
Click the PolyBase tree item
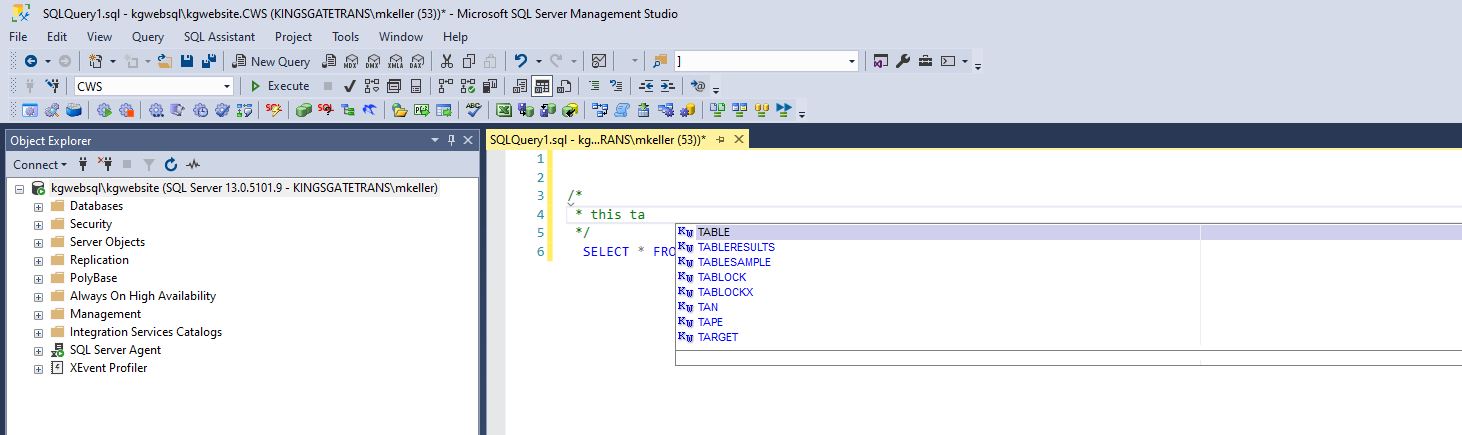(93, 278)
